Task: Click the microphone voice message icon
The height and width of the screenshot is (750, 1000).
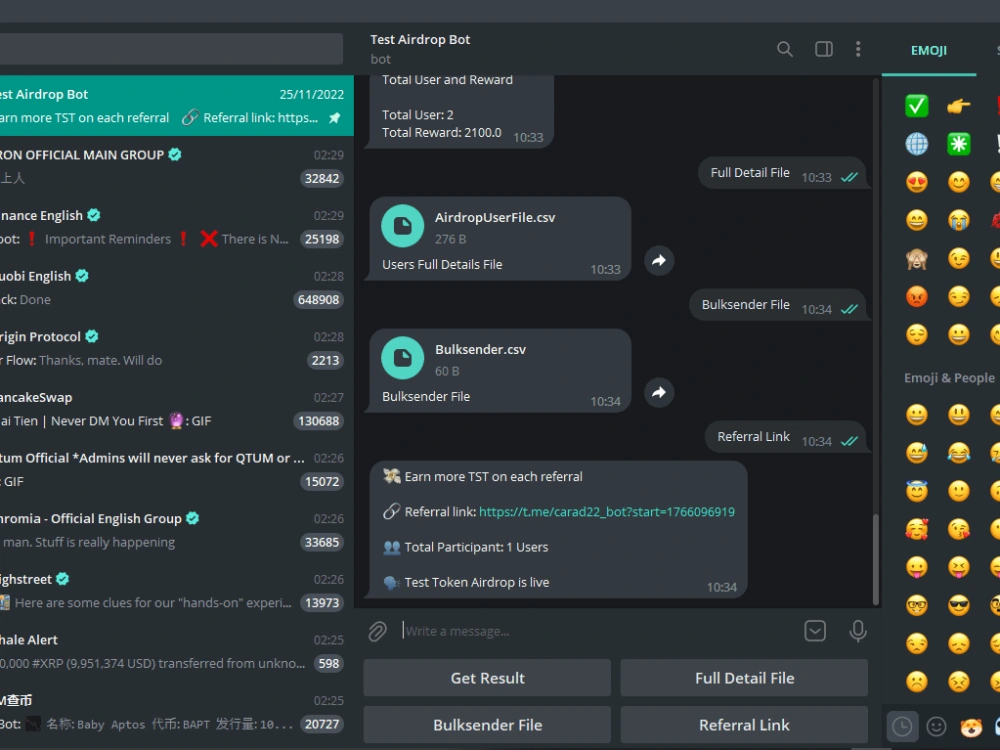Action: click(x=858, y=631)
